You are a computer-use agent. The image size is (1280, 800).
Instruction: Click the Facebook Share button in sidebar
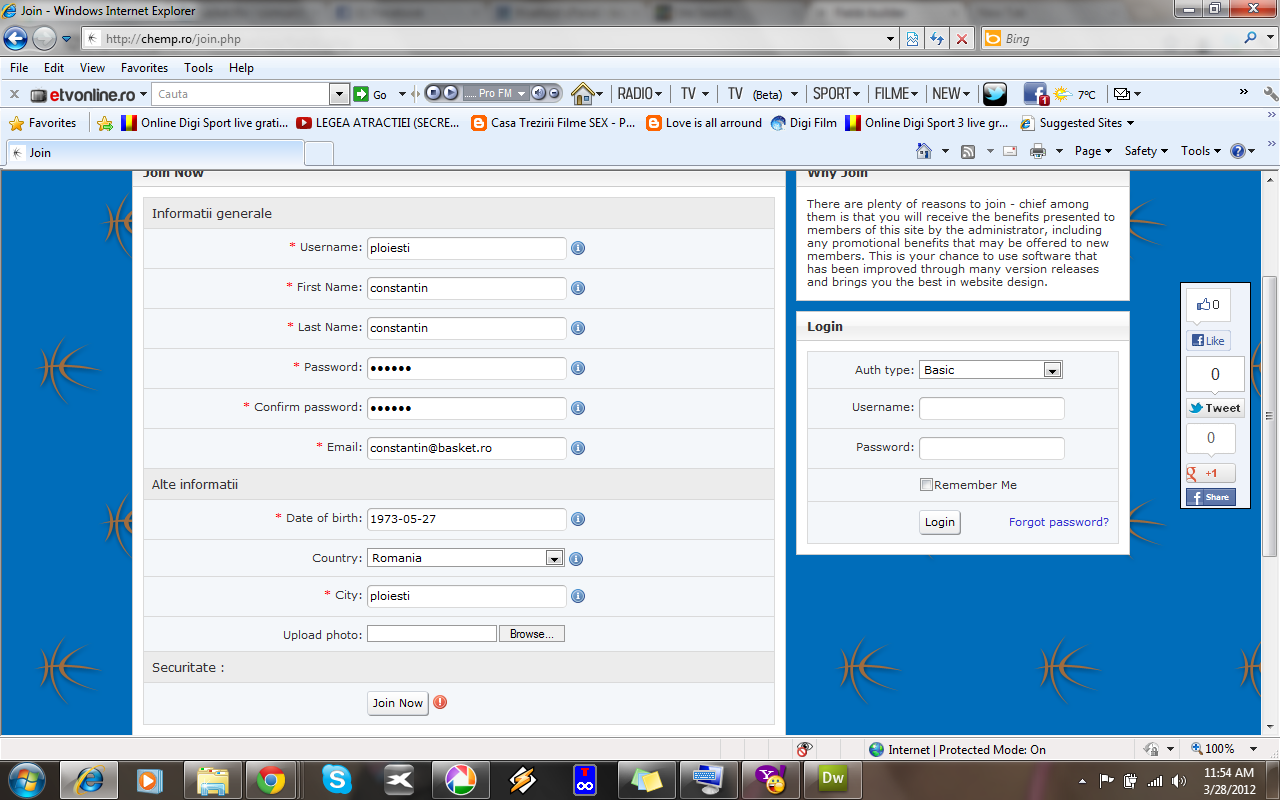click(x=1211, y=497)
